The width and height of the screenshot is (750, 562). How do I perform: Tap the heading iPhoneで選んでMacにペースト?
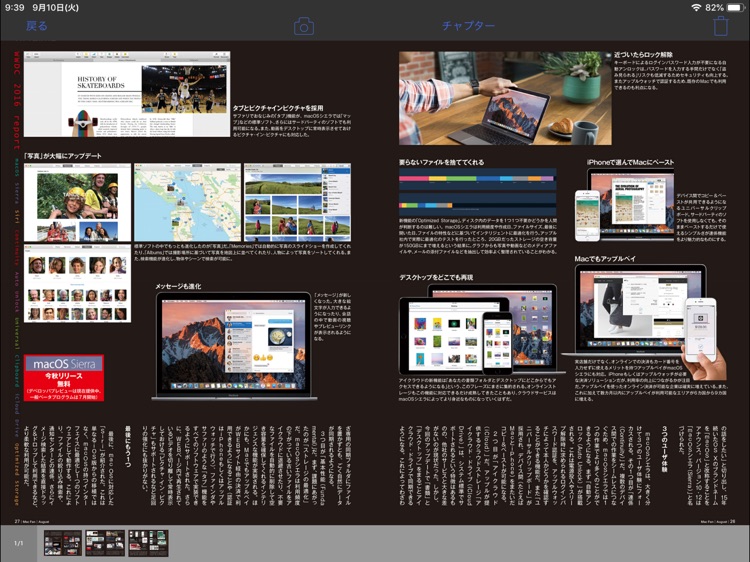click(630, 162)
